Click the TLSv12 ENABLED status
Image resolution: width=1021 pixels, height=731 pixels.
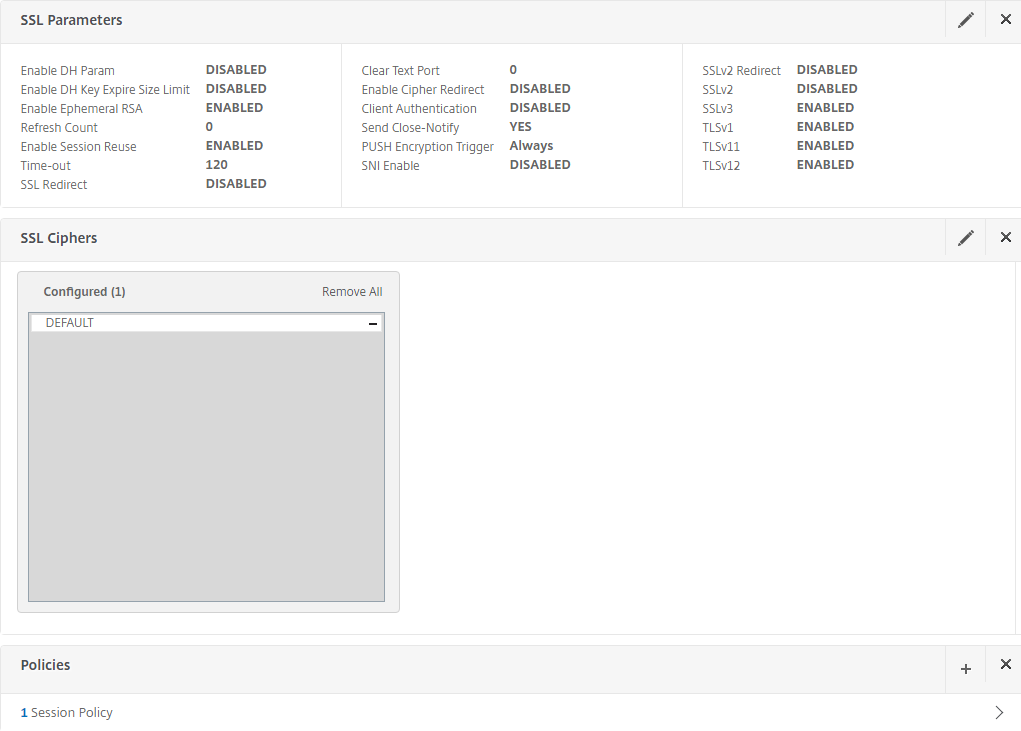tap(825, 165)
